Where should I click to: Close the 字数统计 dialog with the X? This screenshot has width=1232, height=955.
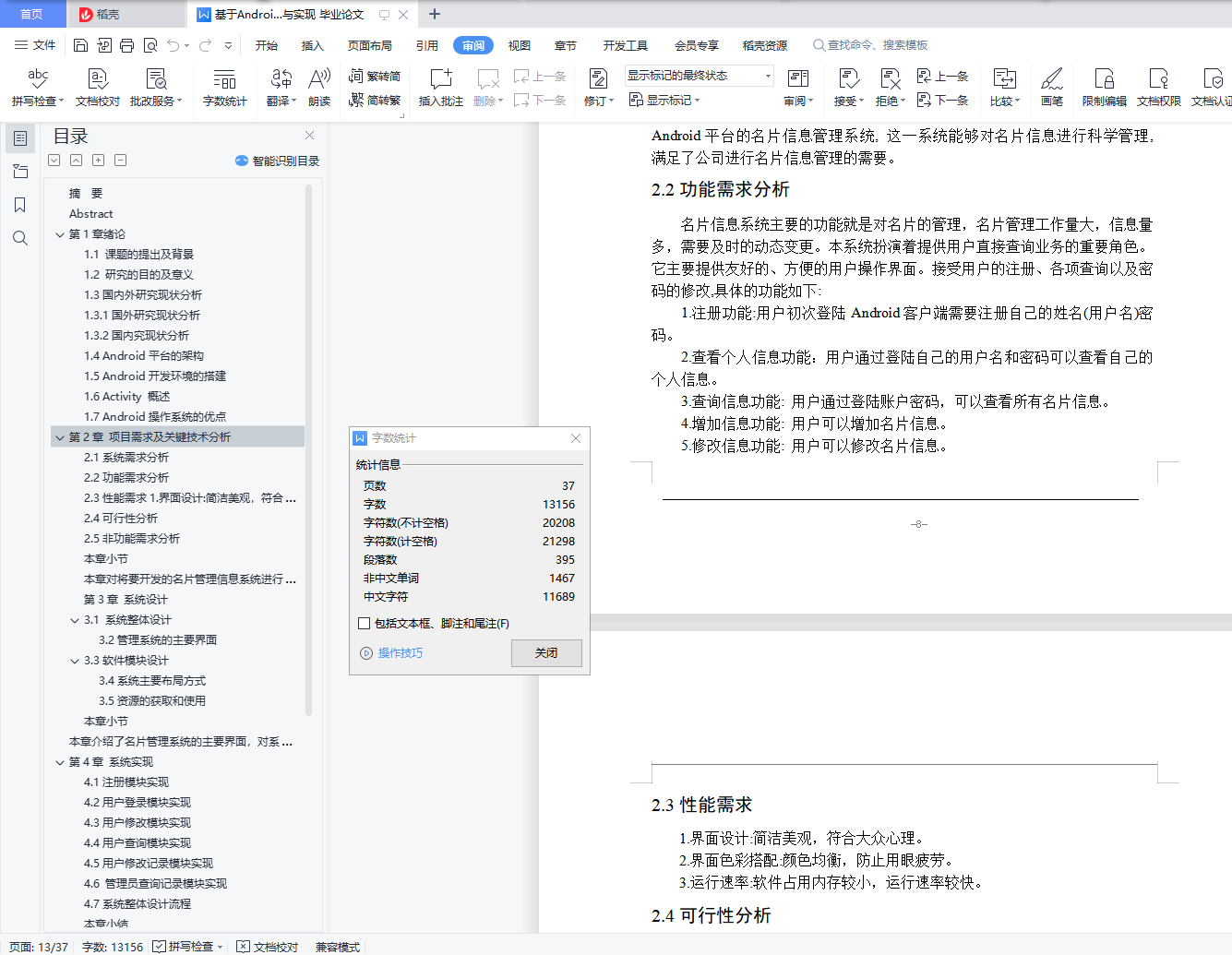coord(576,438)
